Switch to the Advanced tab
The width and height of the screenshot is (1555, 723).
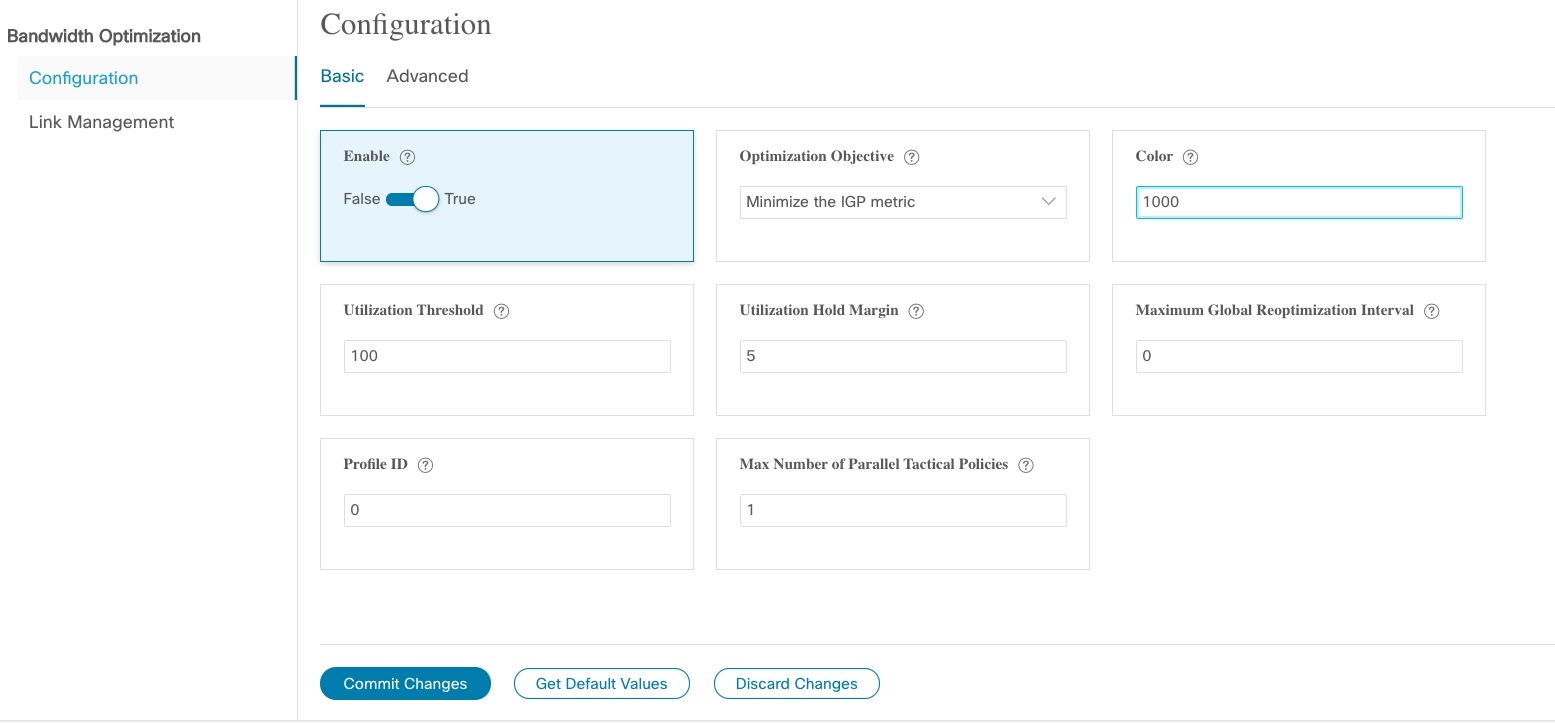pyautogui.click(x=427, y=76)
